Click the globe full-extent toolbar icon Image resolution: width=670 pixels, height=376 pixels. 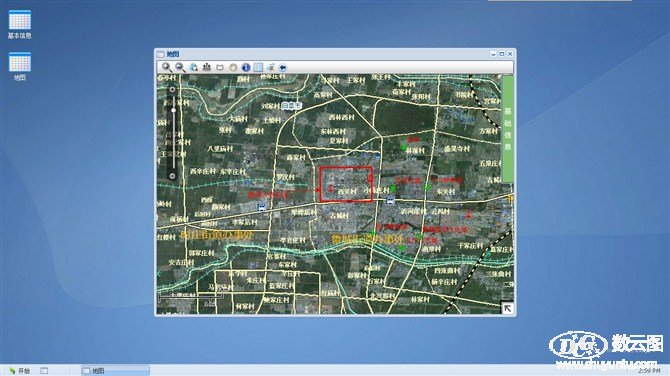pos(194,67)
